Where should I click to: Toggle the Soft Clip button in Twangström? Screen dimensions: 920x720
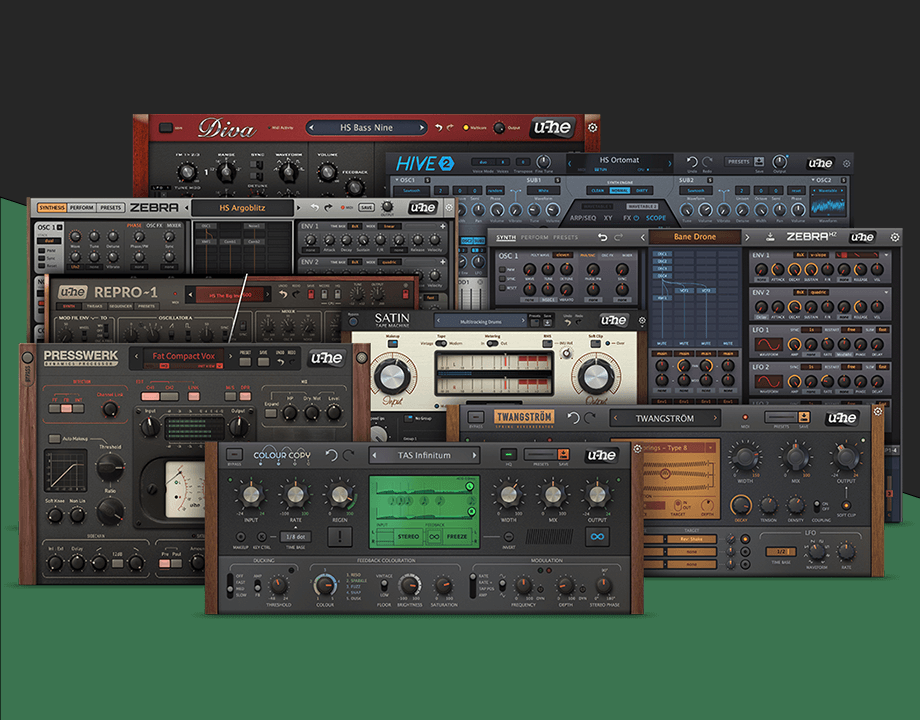pyautogui.click(x=846, y=505)
